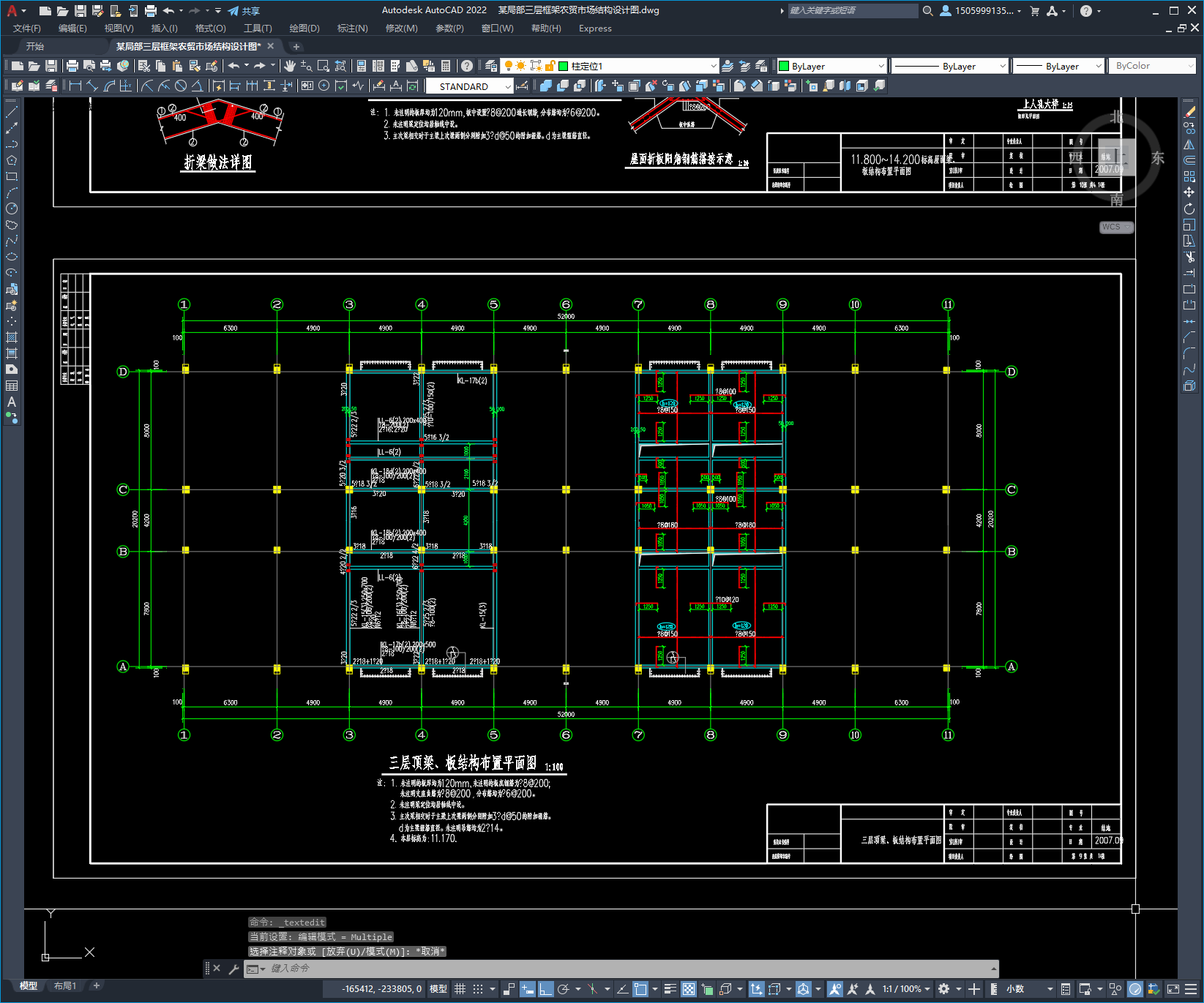Click the keyword search input field

[x=853, y=11]
